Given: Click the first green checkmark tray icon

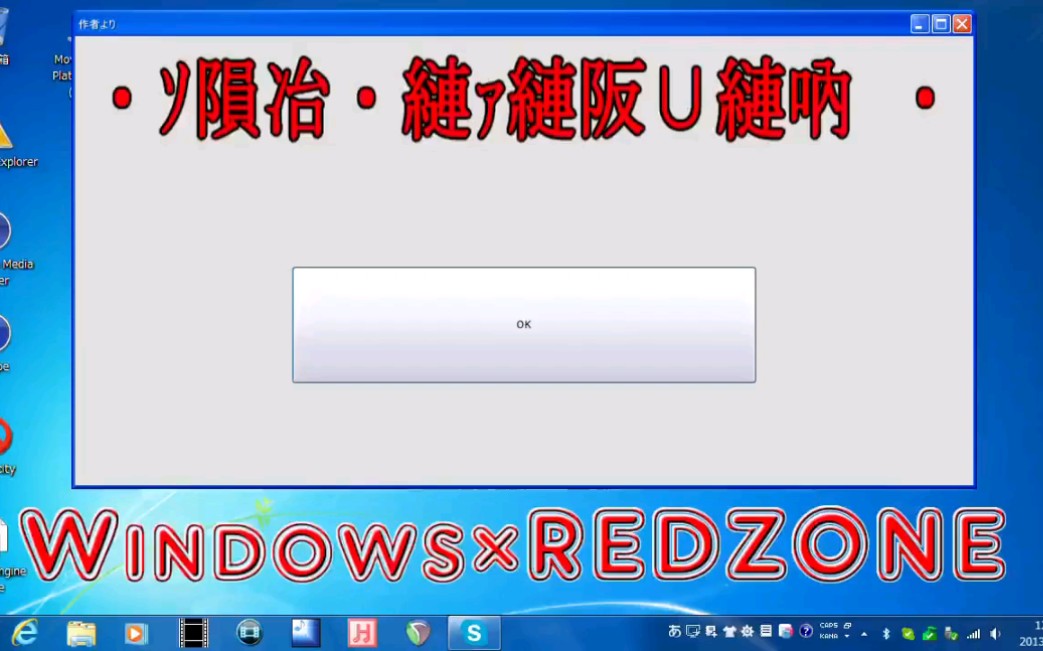Looking at the screenshot, I should click(x=908, y=634).
